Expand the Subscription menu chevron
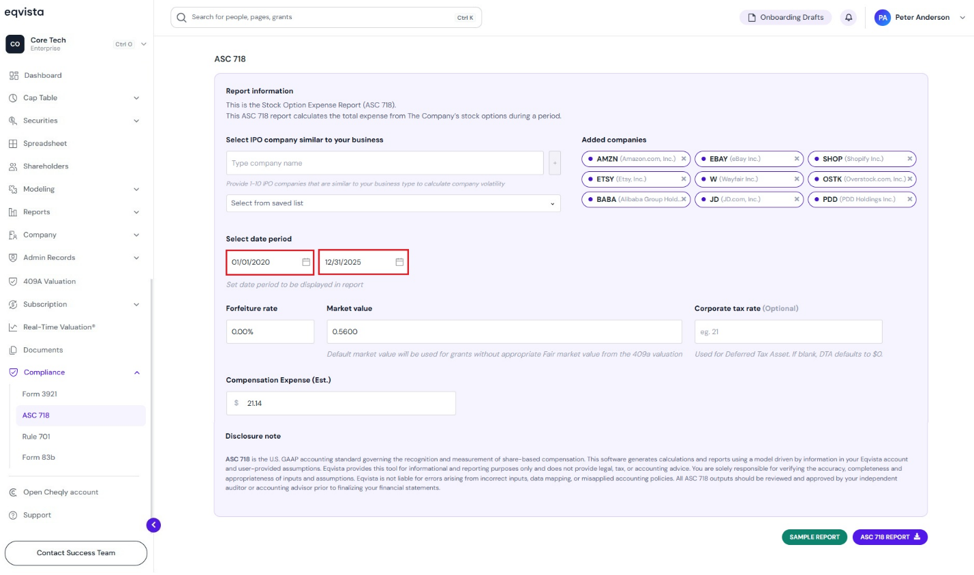The height and width of the screenshot is (575, 974). 136,305
